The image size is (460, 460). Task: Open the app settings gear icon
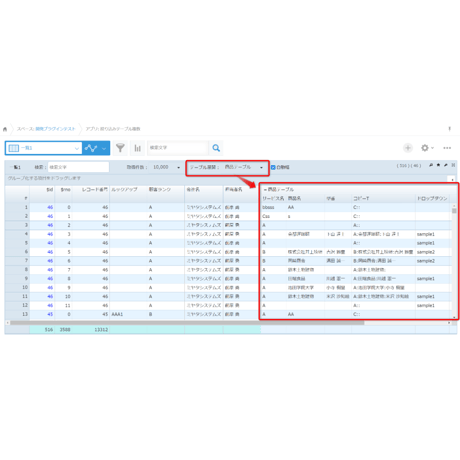pyautogui.click(x=425, y=148)
